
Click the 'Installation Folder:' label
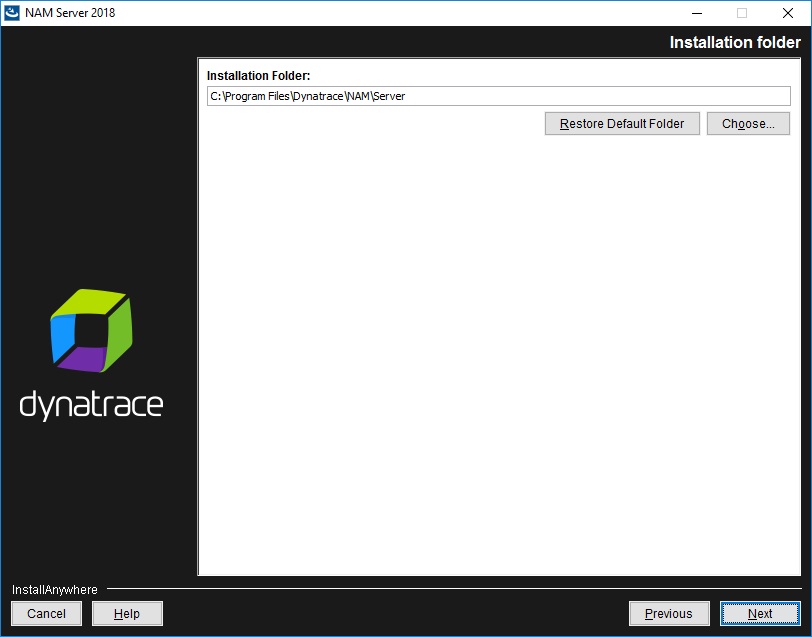(258, 76)
